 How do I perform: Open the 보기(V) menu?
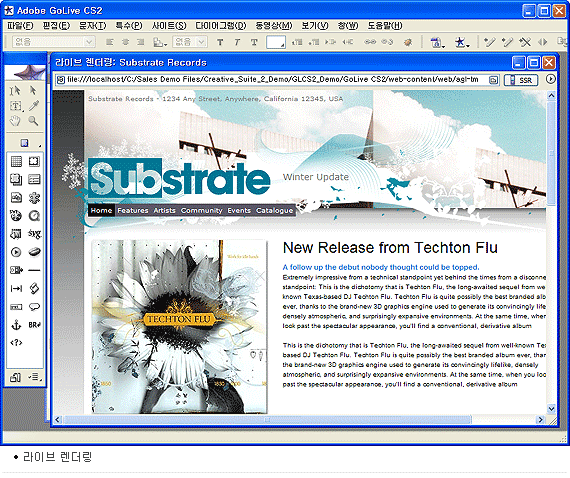(315, 25)
